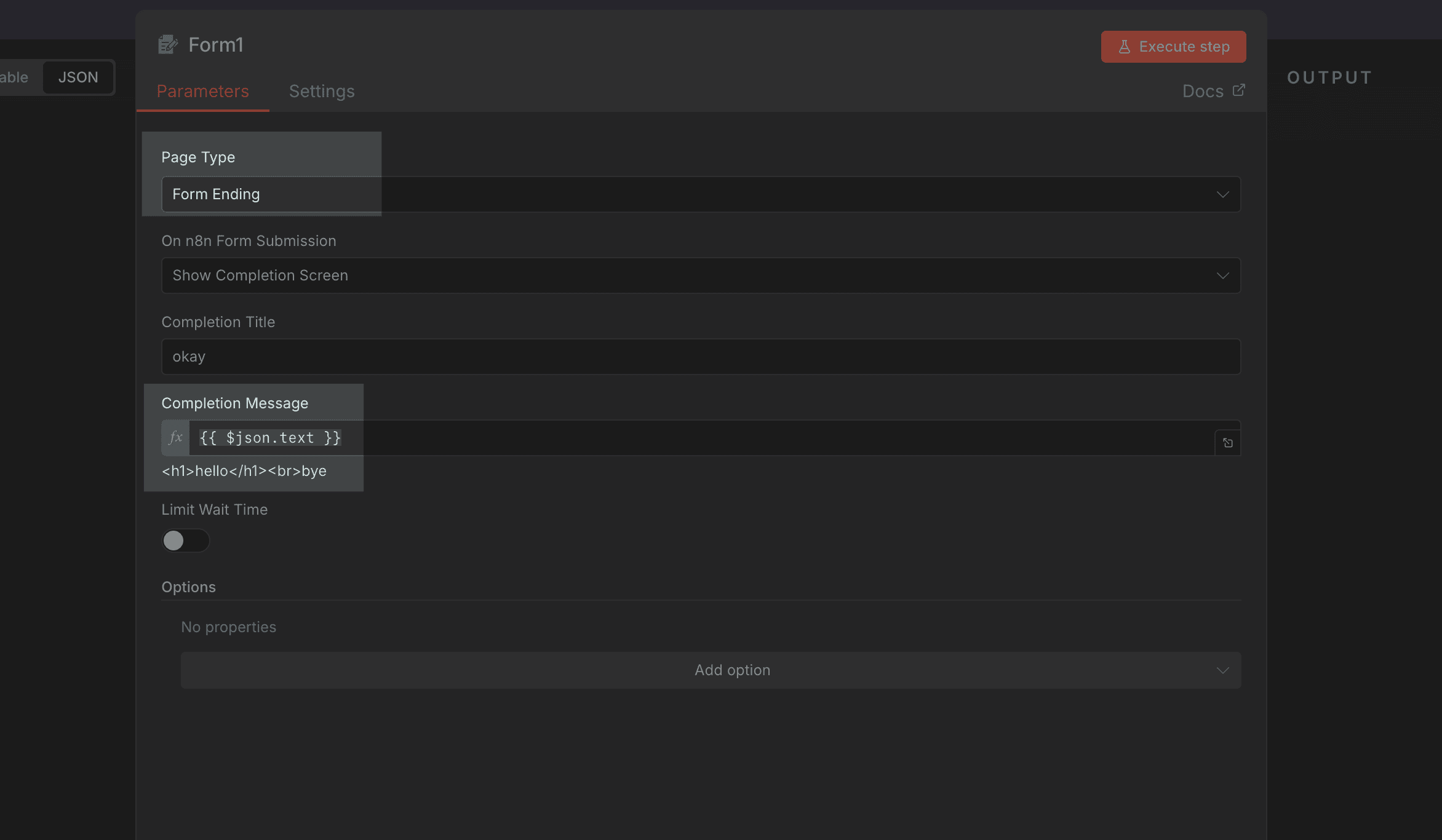This screenshot has height=840, width=1442.
Task: Select the Form Ending value
Action: pyautogui.click(x=216, y=194)
